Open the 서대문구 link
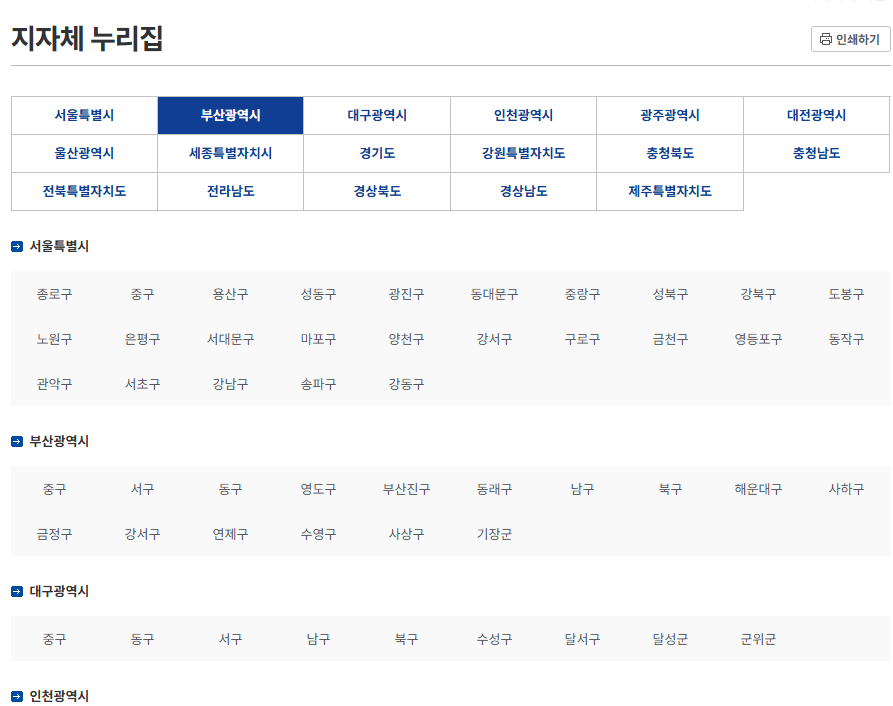The image size is (893, 706). coord(231,339)
